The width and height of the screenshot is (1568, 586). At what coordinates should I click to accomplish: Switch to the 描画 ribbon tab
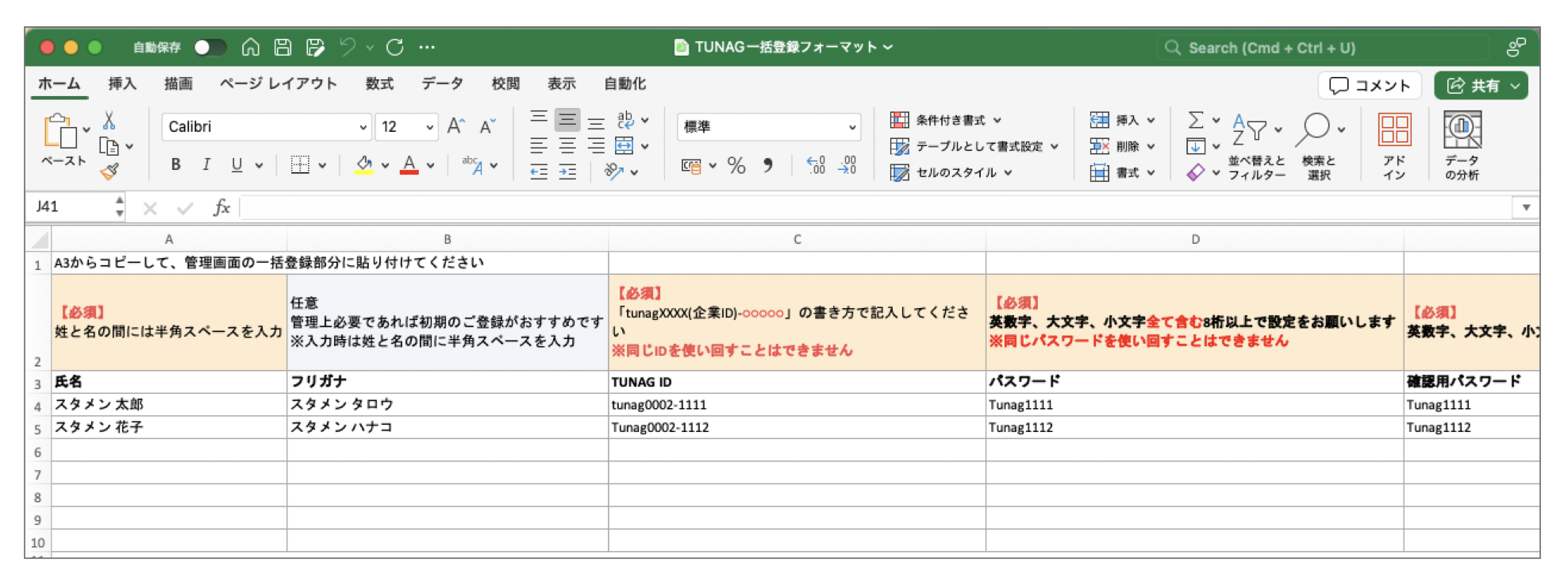[179, 83]
